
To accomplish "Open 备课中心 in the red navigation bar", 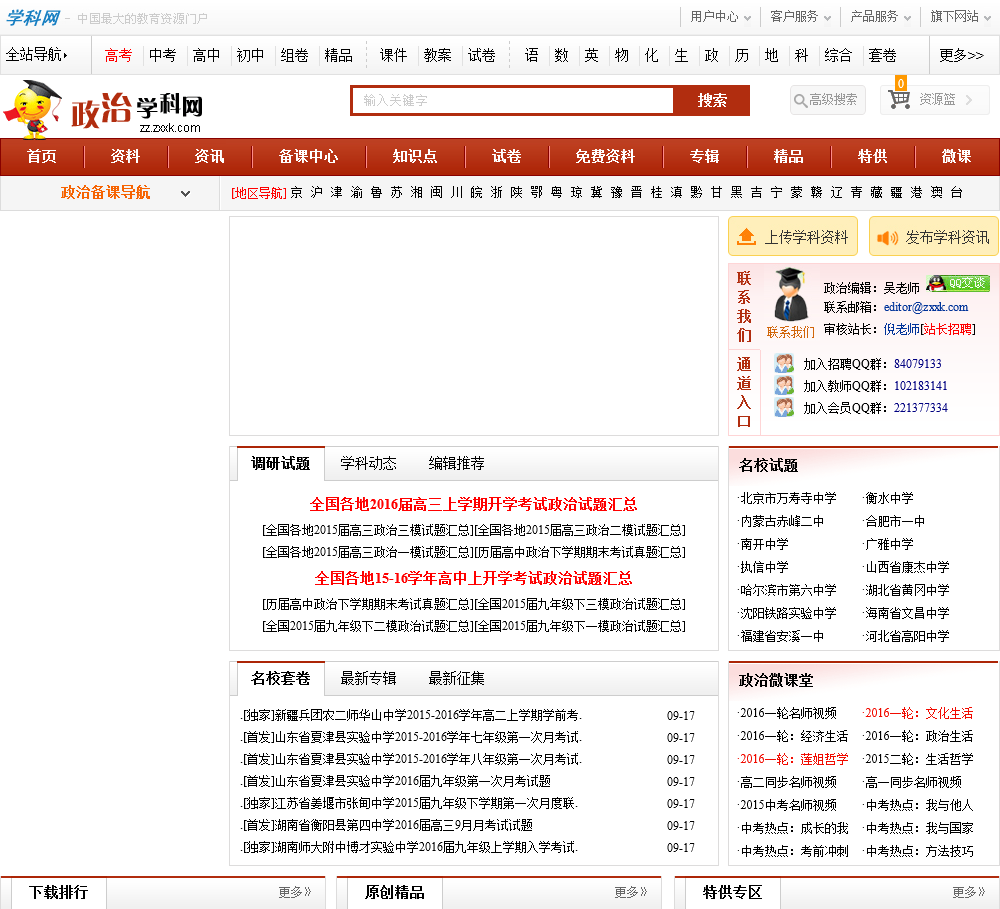I will tap(308, 156).
